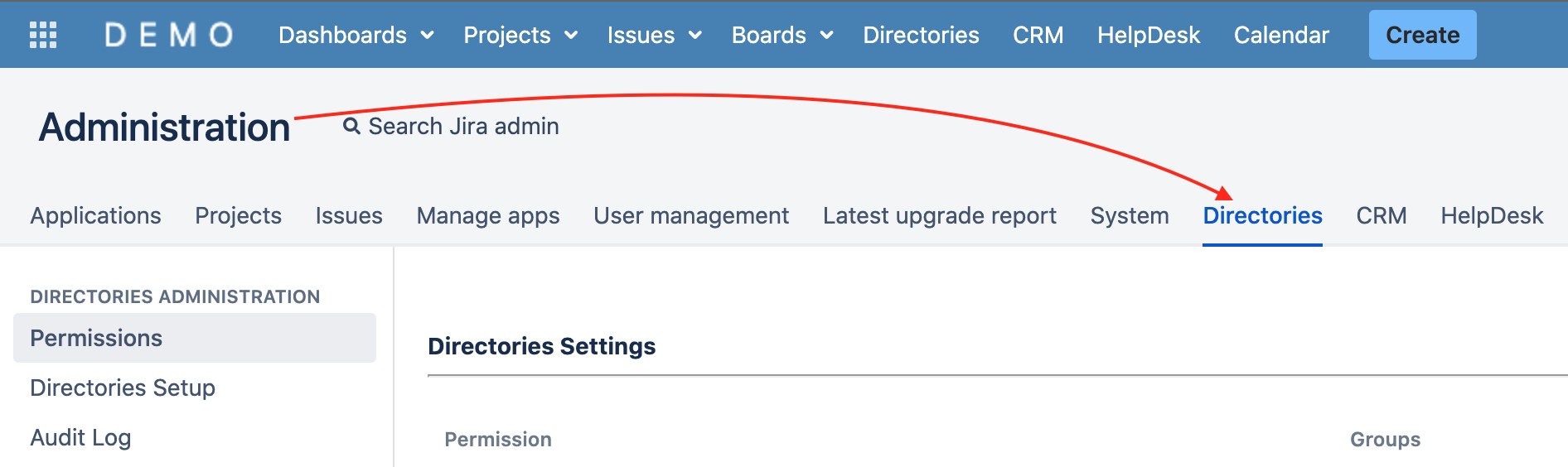Switch to the Manage apps tab
This screenshot has height=467, width=1568.
[x=488, y=215]
